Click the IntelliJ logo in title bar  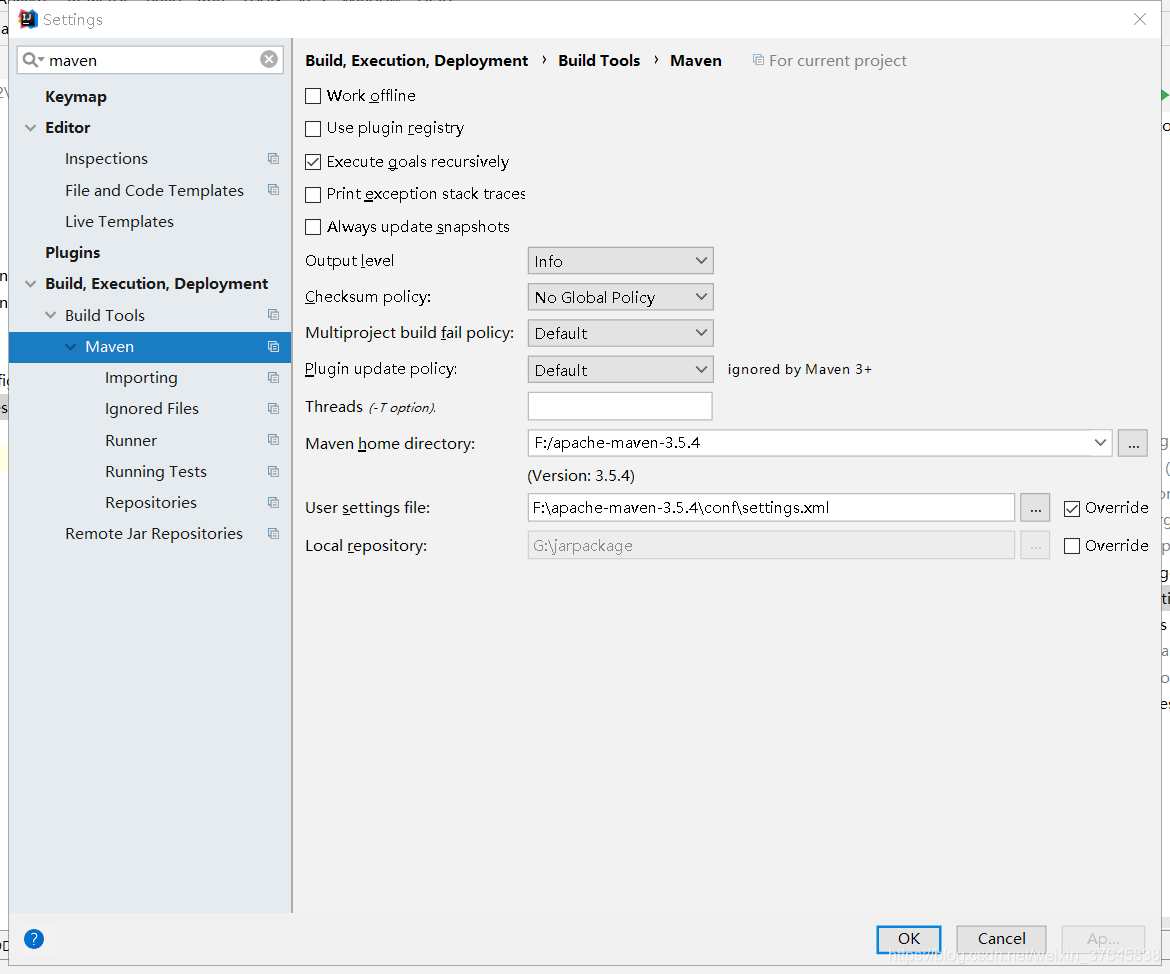[x=28, y=19]
